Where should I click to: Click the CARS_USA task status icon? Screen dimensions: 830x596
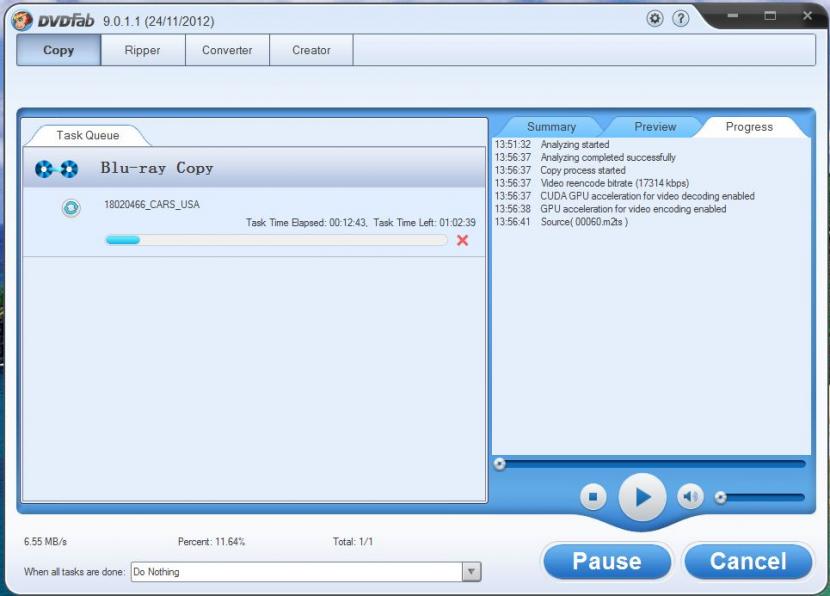(71, 207)
